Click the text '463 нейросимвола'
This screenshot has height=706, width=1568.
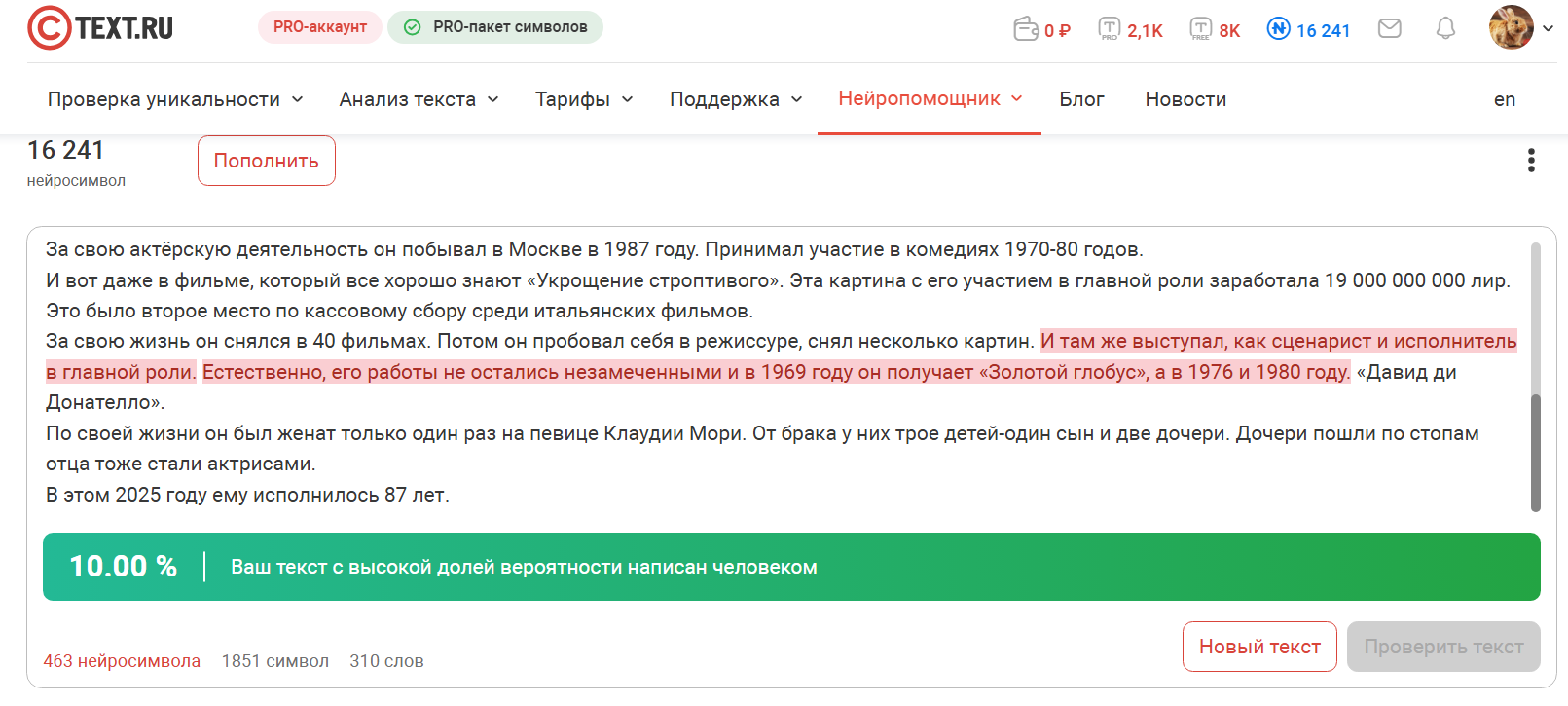pos(122,661)
